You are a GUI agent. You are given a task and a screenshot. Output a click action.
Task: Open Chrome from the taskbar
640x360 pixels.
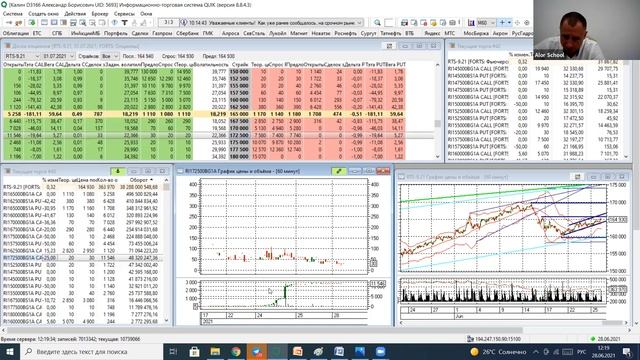click(x=236, y=351)
